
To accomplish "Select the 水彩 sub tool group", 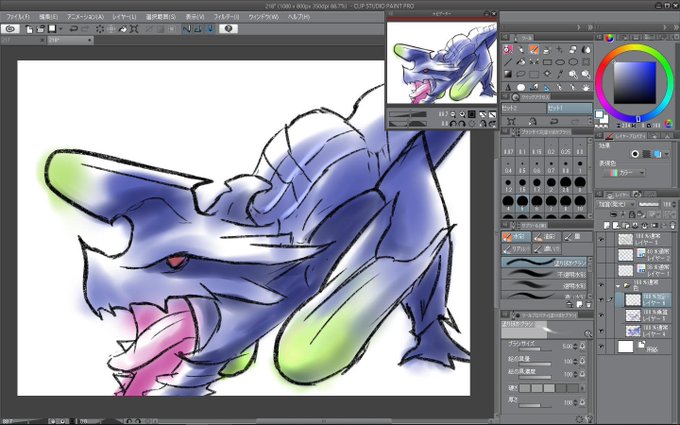I will (x=515, y=237).
